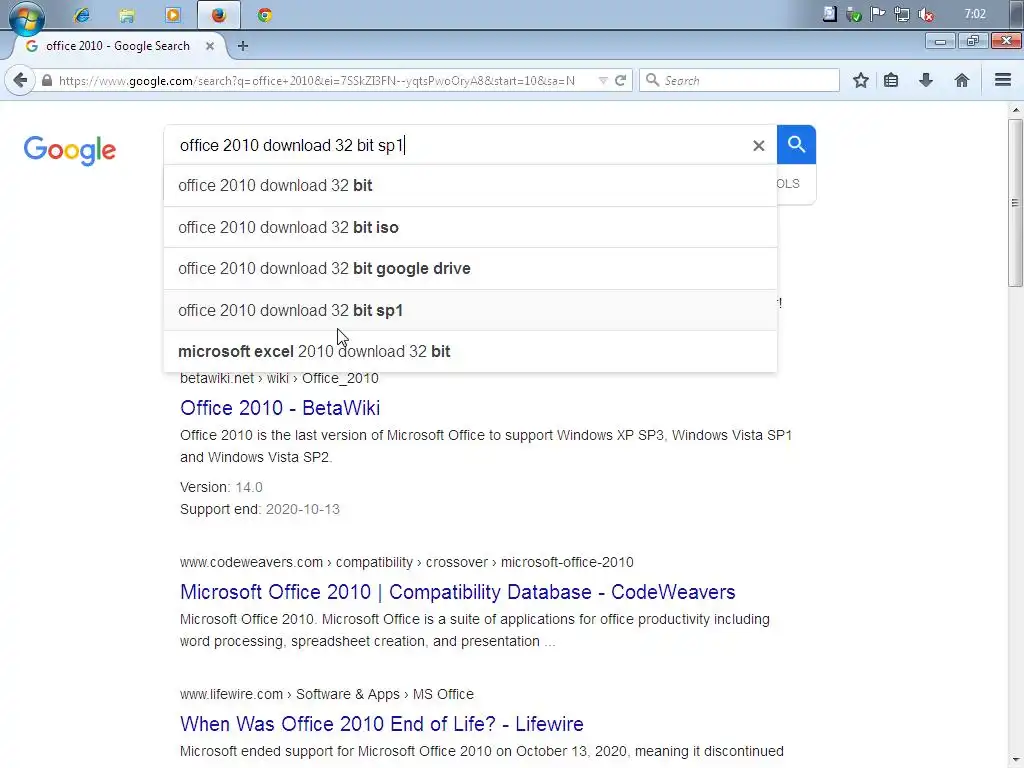Open Google Chrome from the taskbar

264,14
